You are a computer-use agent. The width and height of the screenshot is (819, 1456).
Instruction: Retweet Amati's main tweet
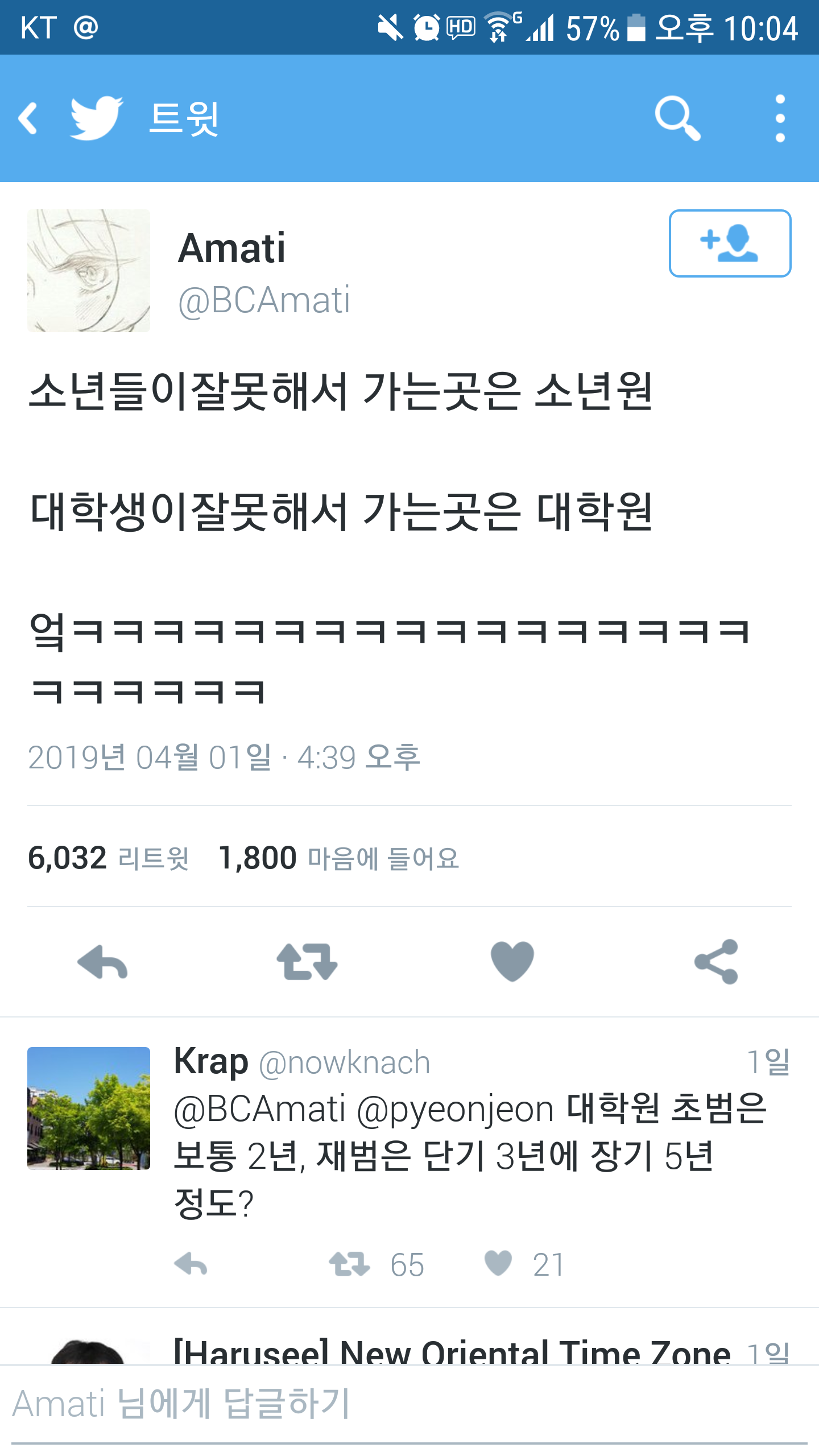pos(307,962)
